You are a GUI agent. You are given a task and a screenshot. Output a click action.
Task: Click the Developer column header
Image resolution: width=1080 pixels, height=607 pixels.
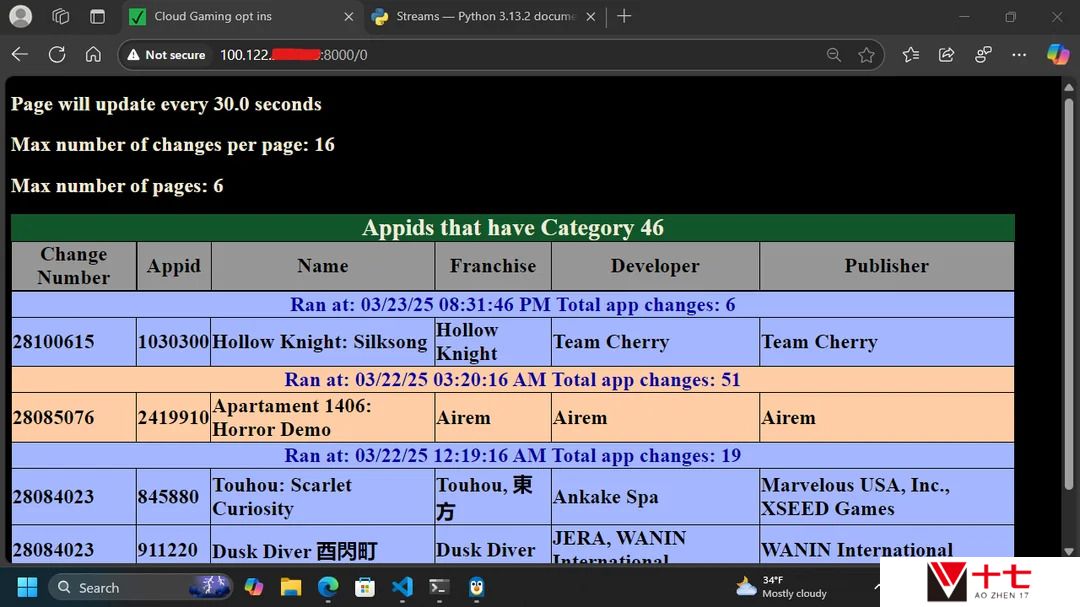click(655, 266)
